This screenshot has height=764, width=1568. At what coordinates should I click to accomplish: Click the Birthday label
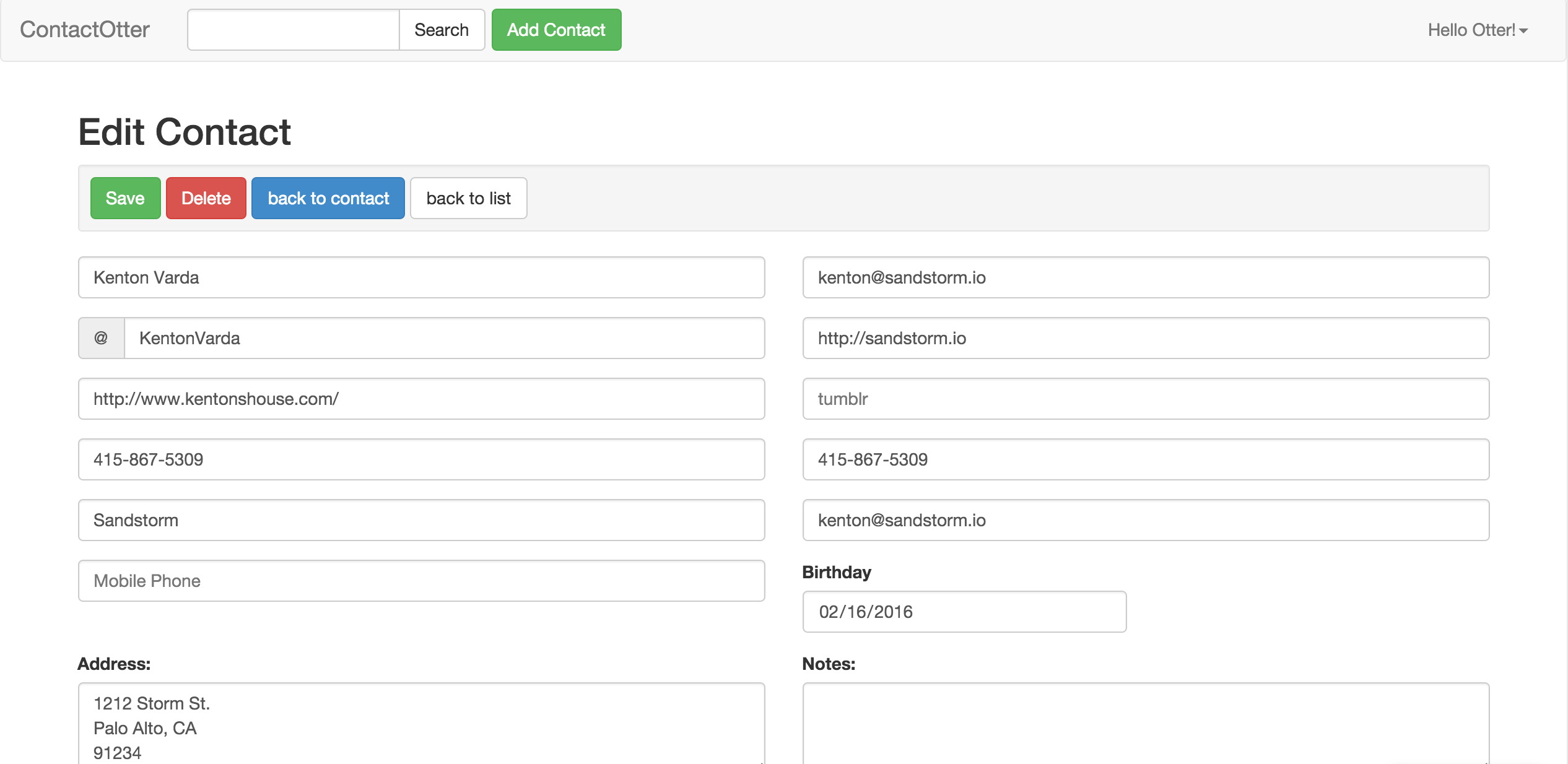(x=837, y=572)
